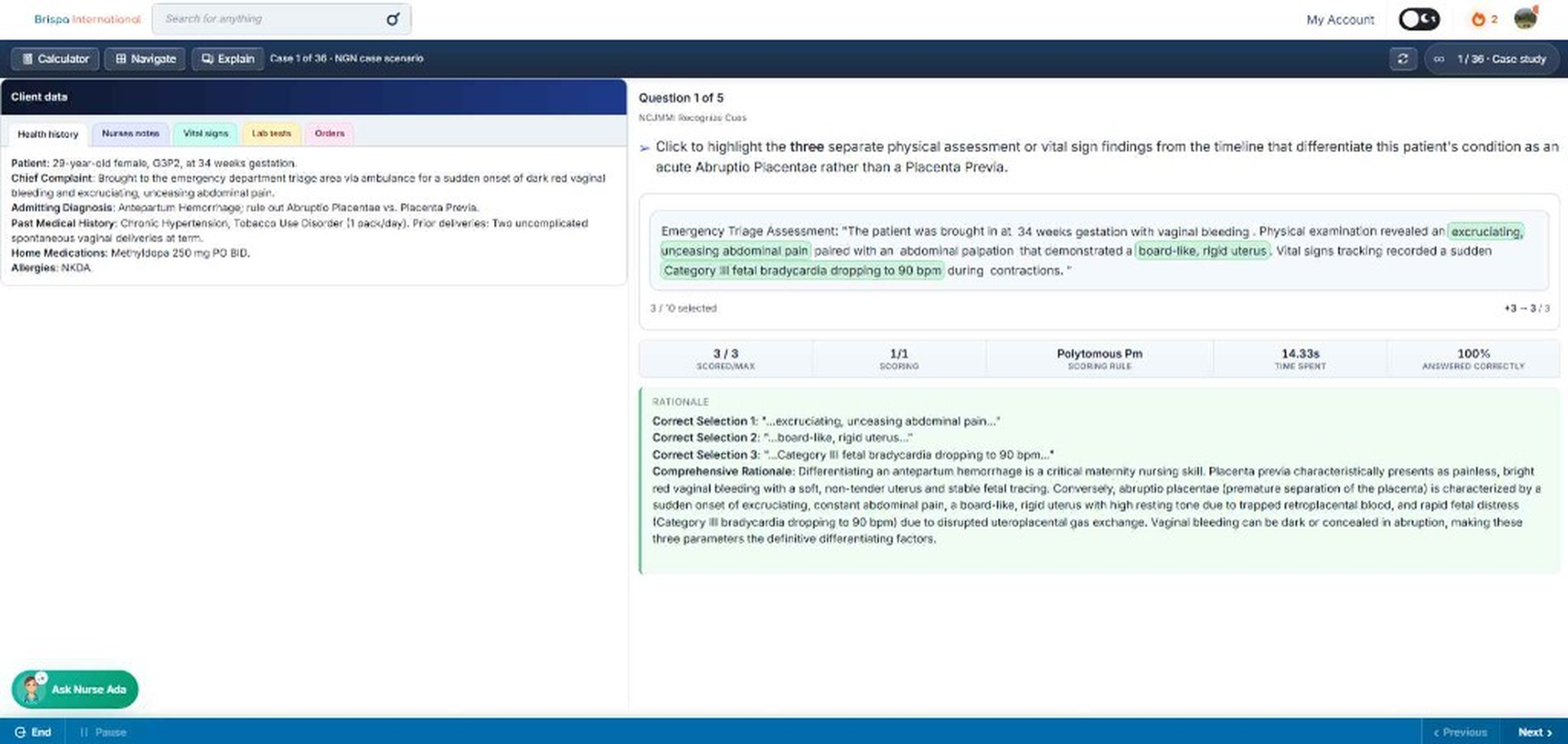Click the End session button
1568x744 pixels.
click(33, 732)
